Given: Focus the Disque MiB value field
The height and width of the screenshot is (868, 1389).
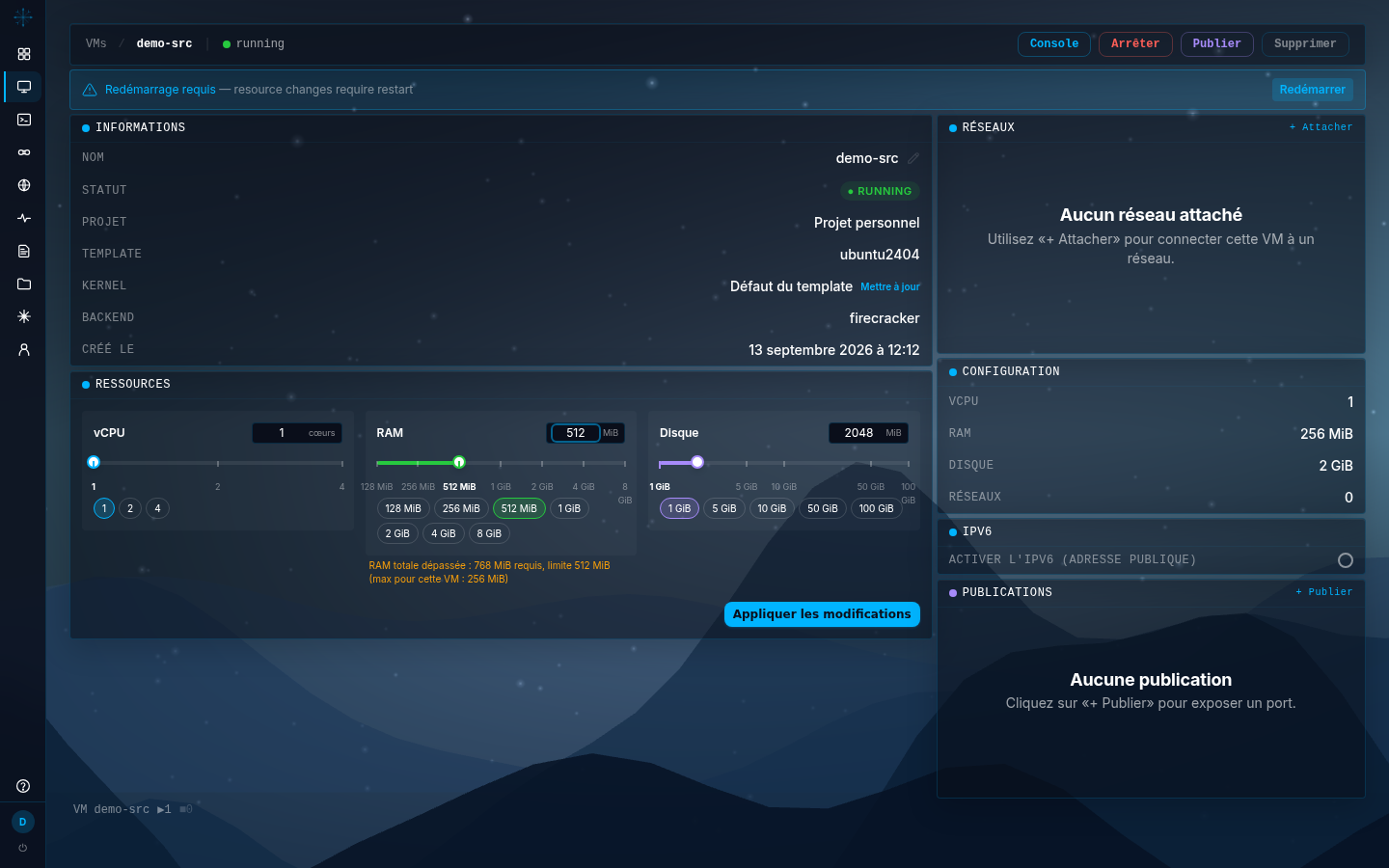Looking at the screenshot, I should [858, 433].
